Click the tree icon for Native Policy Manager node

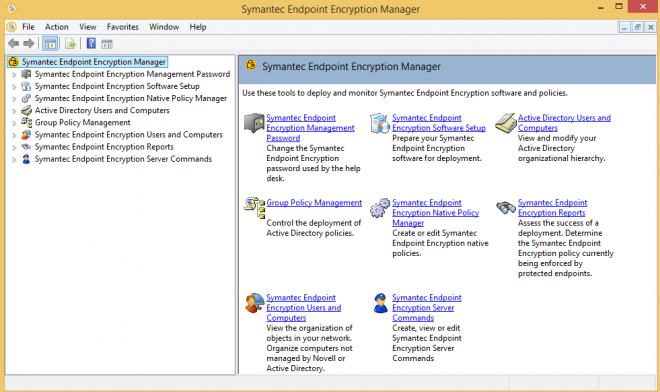tap(26, 99)
